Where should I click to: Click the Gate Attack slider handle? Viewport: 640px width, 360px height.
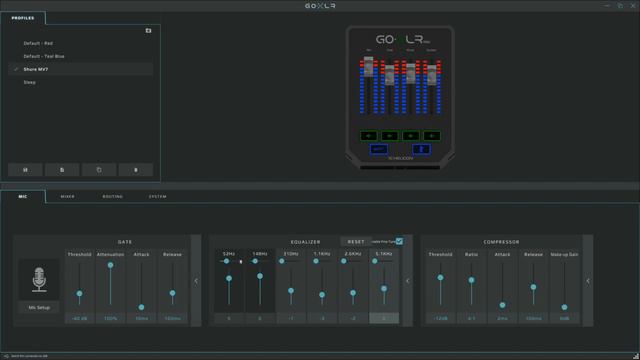pos(141,307)
